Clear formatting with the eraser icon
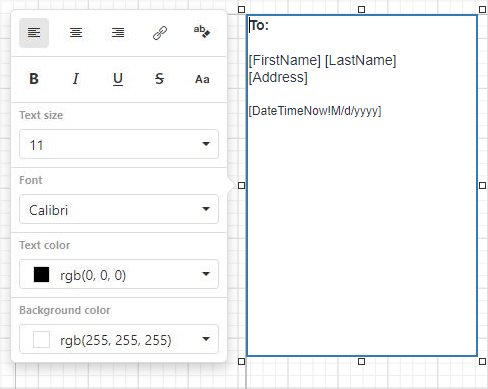 [x=202, y=33]
